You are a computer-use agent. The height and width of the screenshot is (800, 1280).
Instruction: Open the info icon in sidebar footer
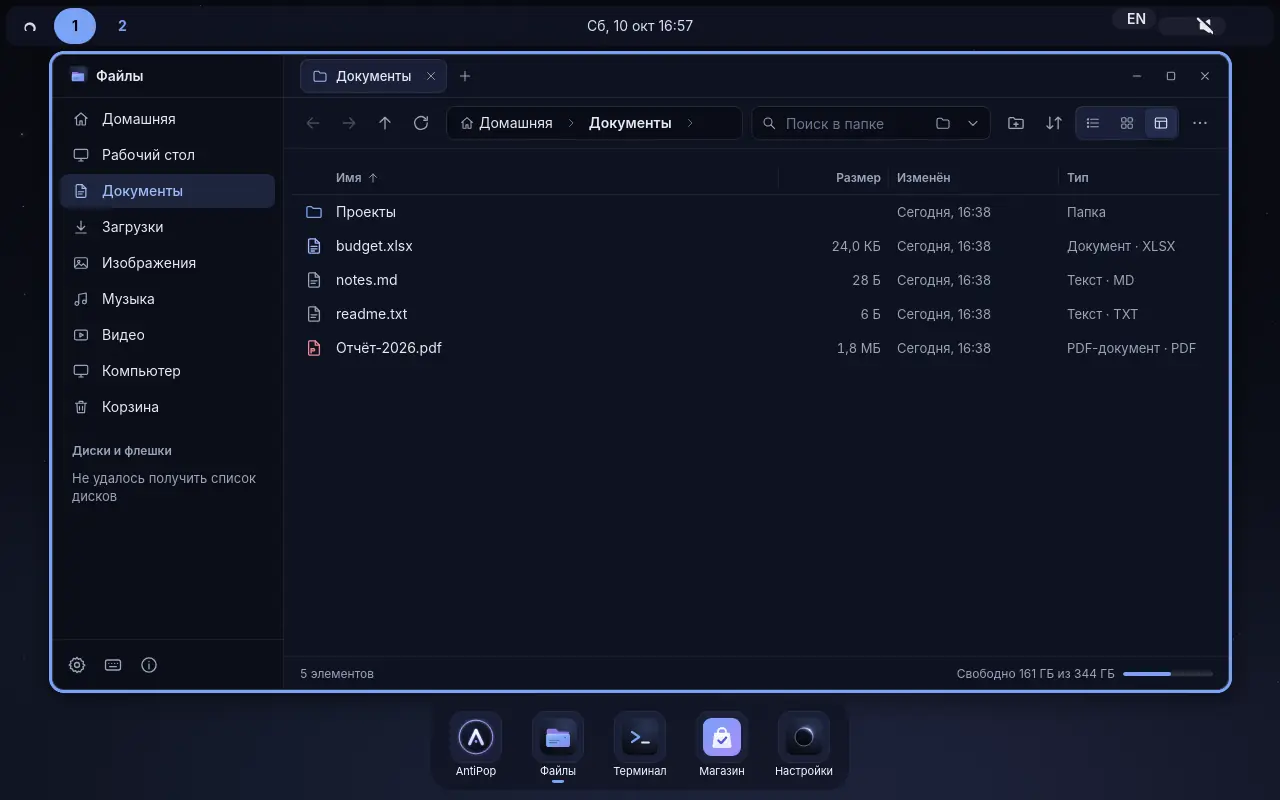(149, 665)
